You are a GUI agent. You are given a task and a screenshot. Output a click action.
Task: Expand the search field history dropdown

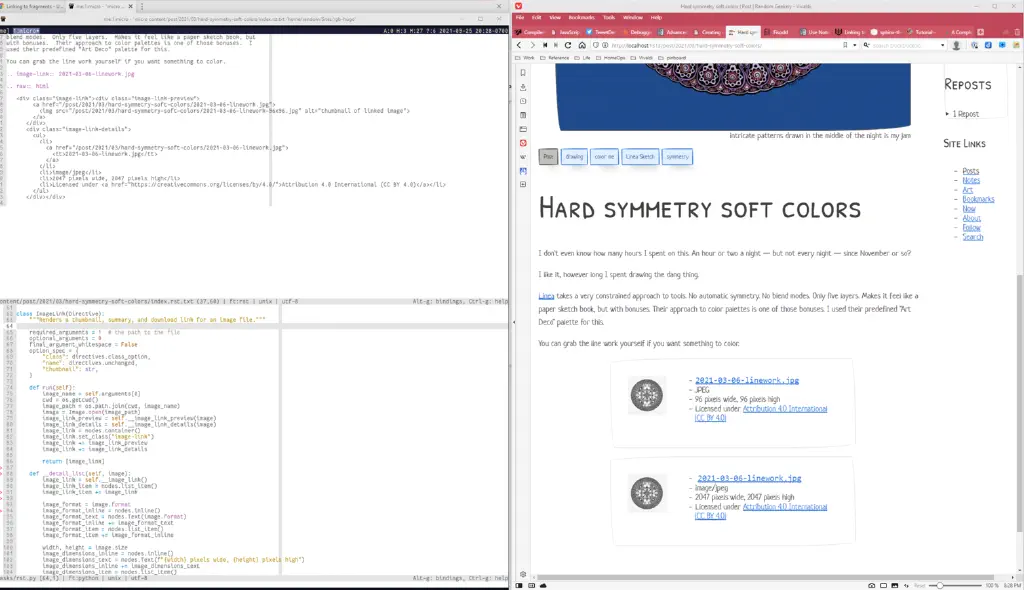942,45
